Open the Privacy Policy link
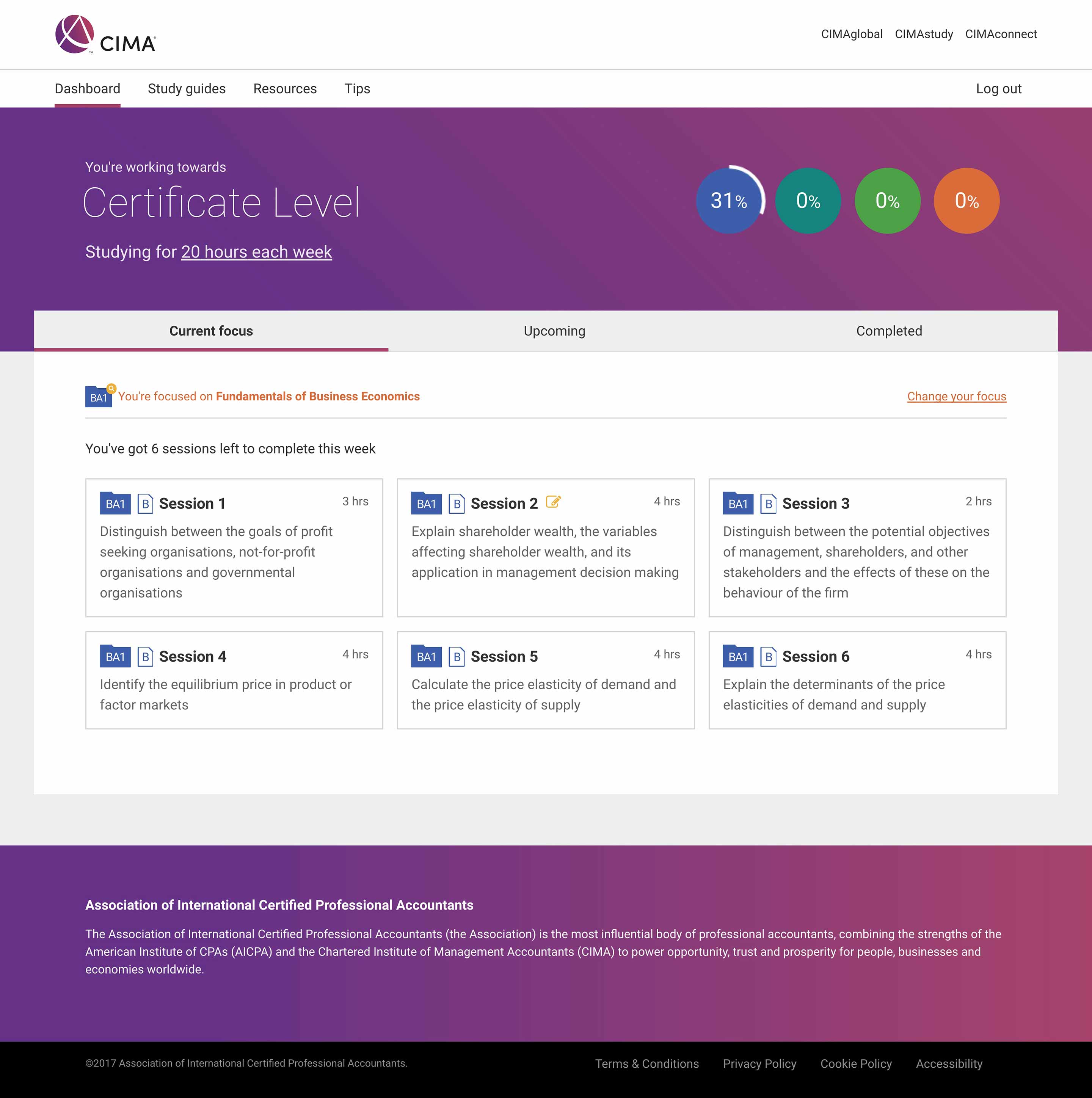 759,1063
